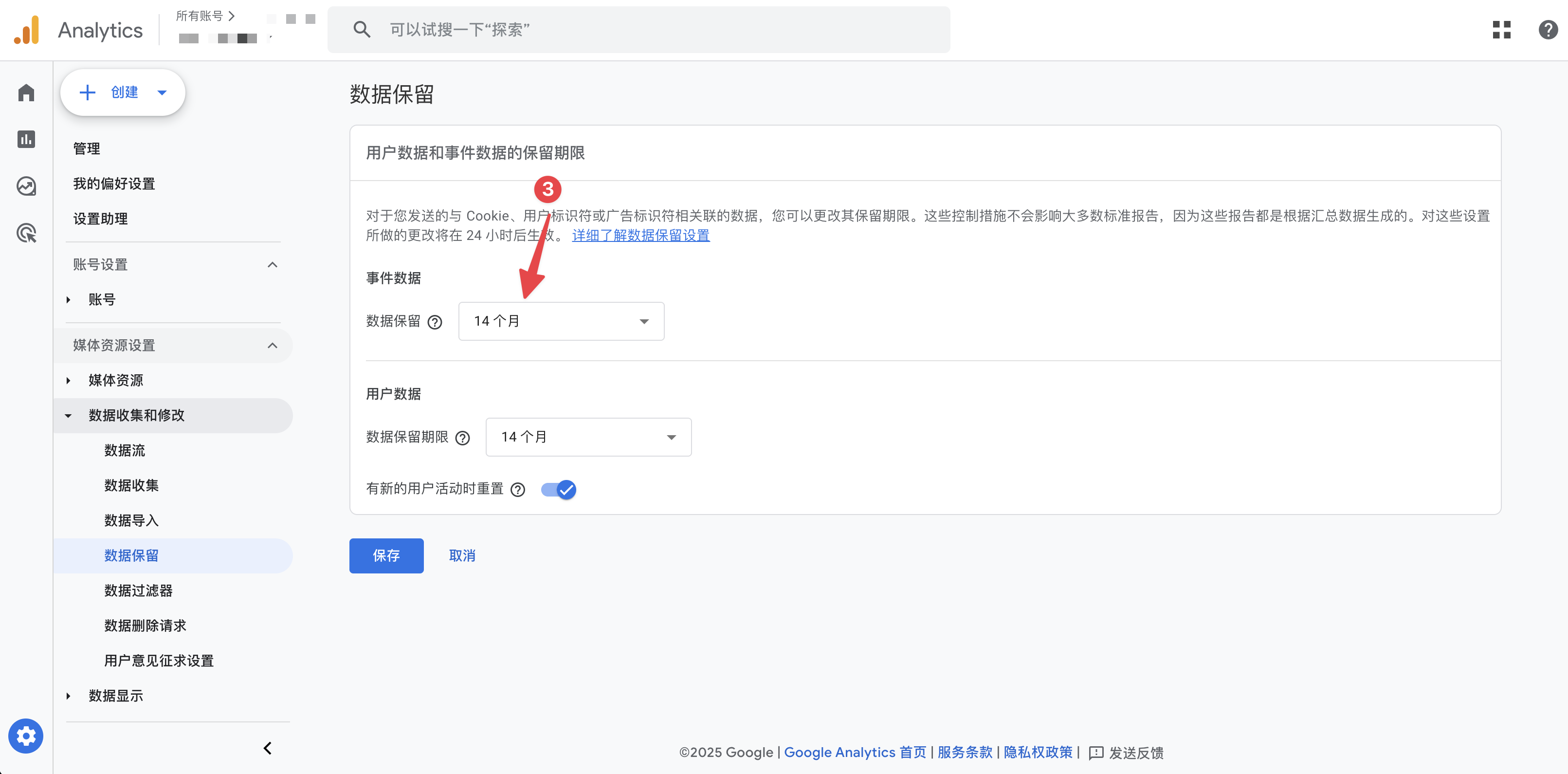Toggle 有新的用户活动时重置 switch off

[558, 490]
